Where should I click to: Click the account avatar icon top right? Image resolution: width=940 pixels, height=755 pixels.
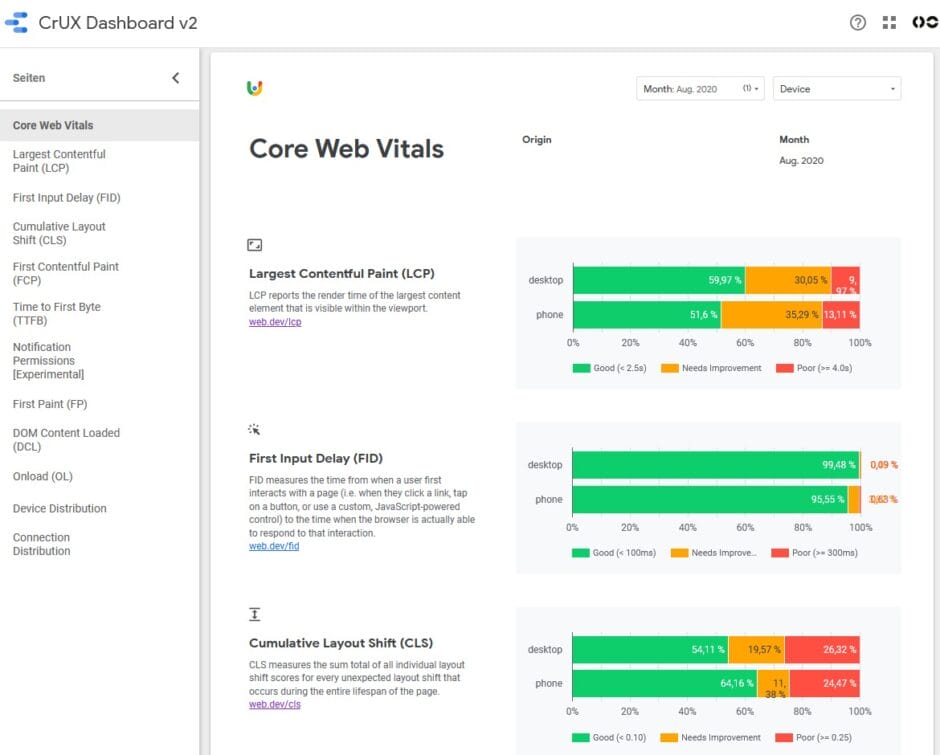(923, 21)
